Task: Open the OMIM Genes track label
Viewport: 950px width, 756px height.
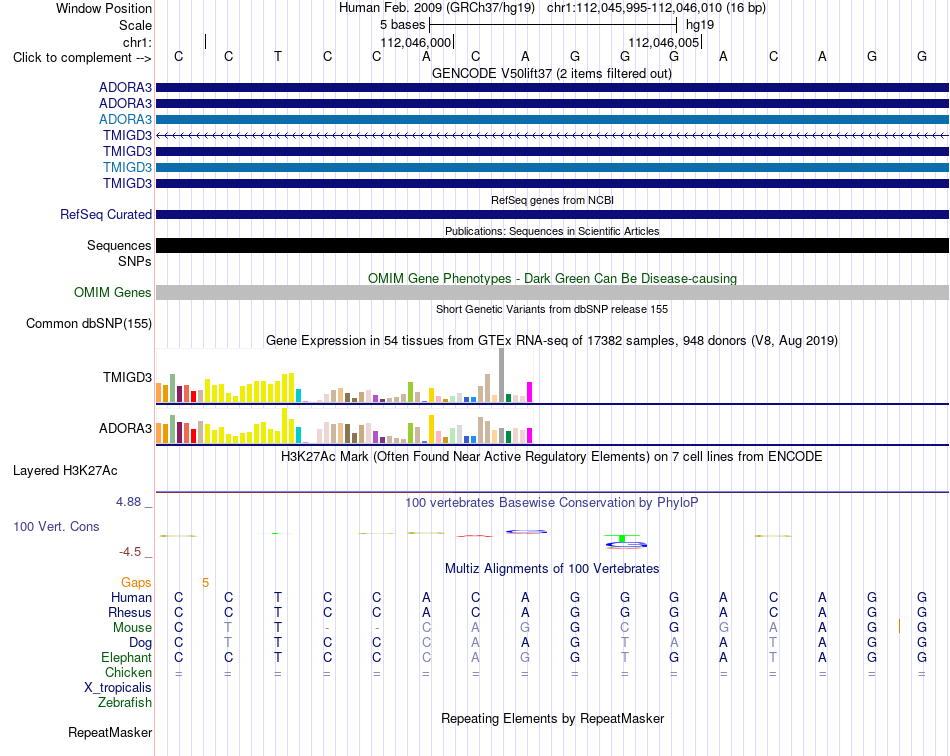Action: click(x=113, y=293)
